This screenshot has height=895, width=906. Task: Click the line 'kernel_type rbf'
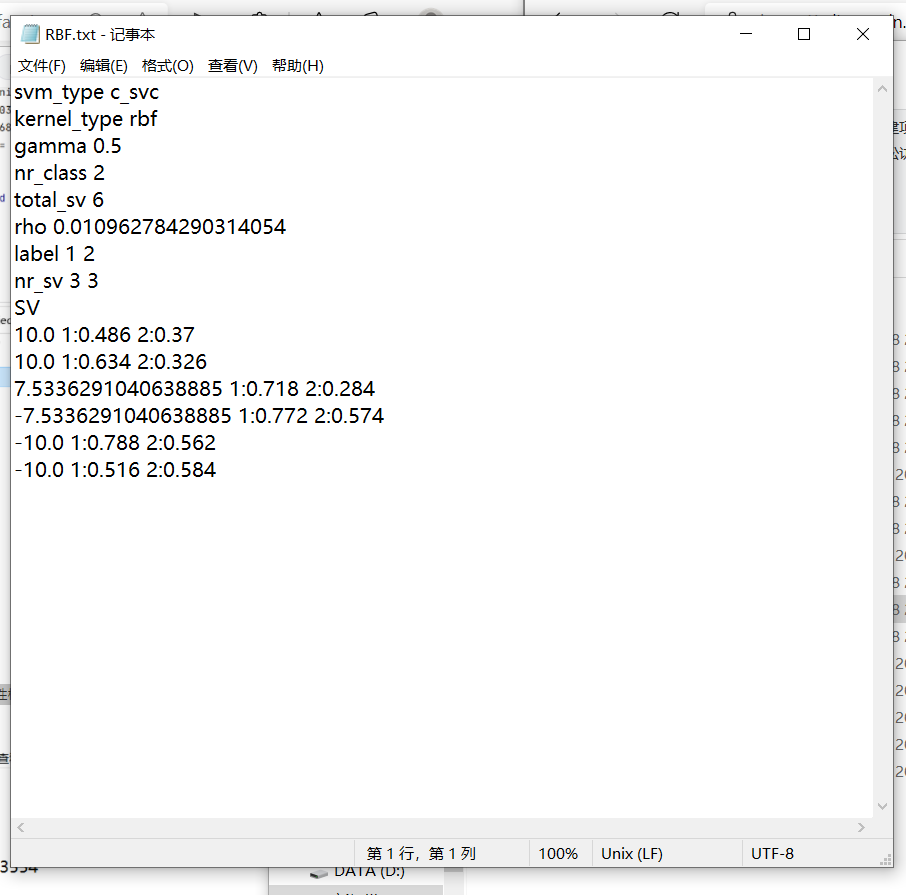point(86,120)
